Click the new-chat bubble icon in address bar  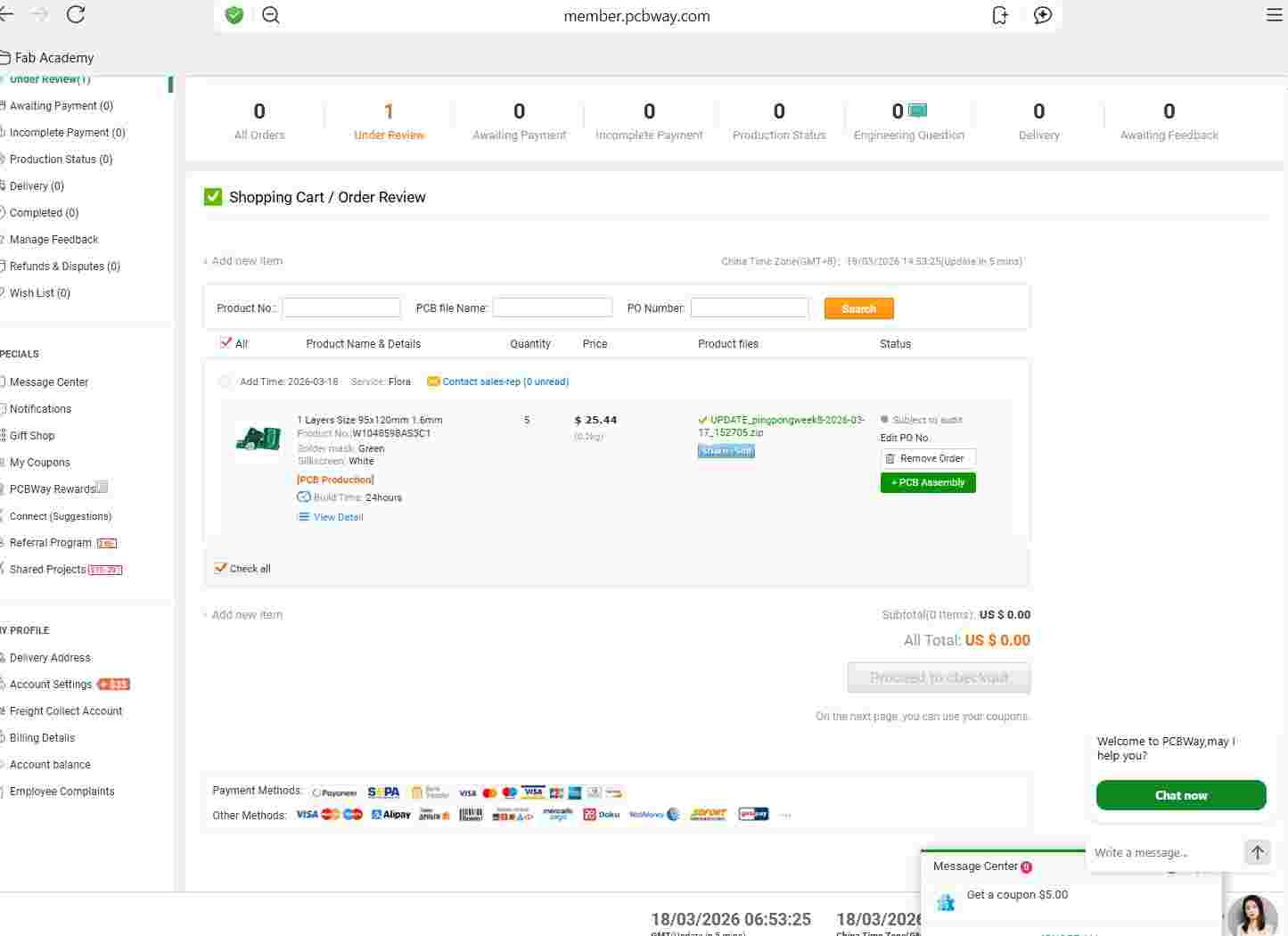click(1043, 15)
